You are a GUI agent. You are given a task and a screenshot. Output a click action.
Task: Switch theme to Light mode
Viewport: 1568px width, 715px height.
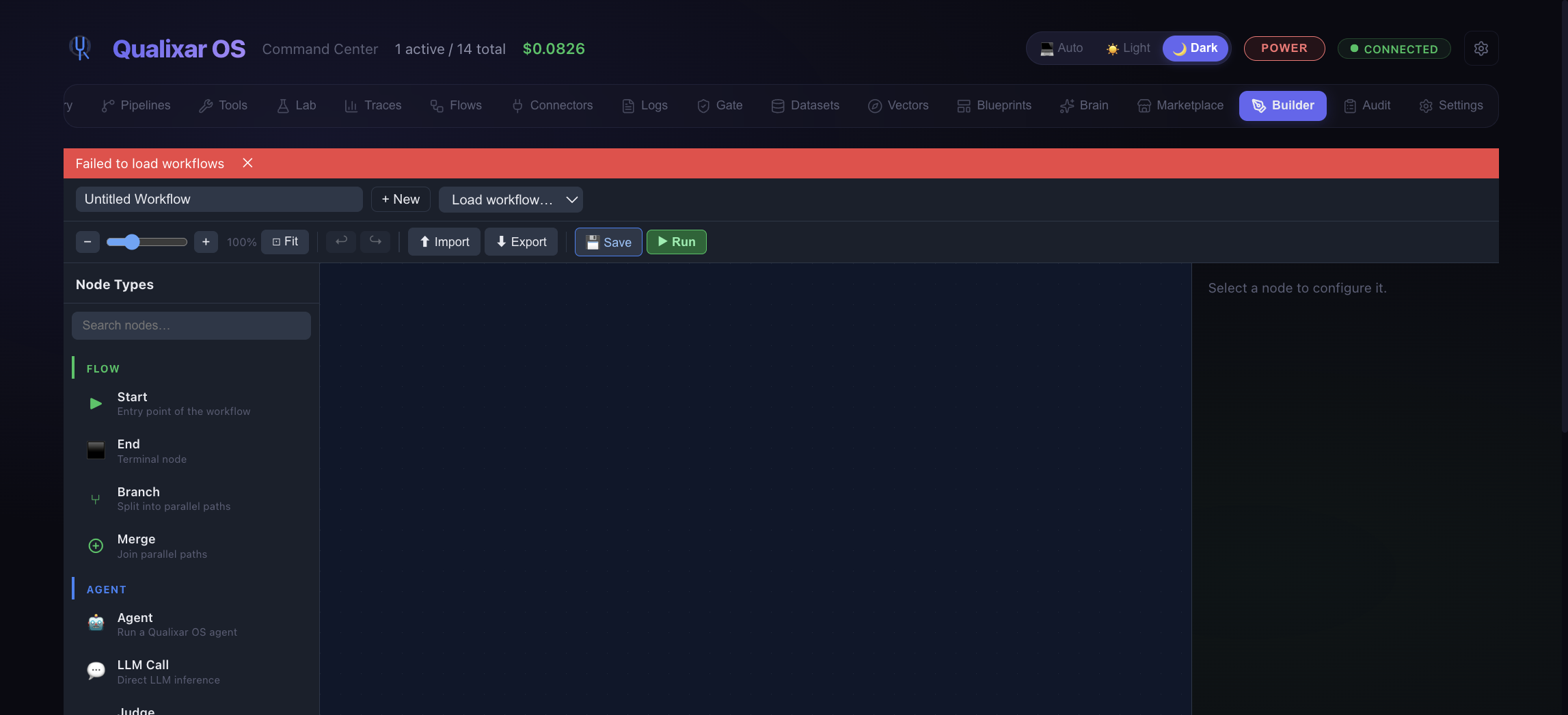(1127, 48)
